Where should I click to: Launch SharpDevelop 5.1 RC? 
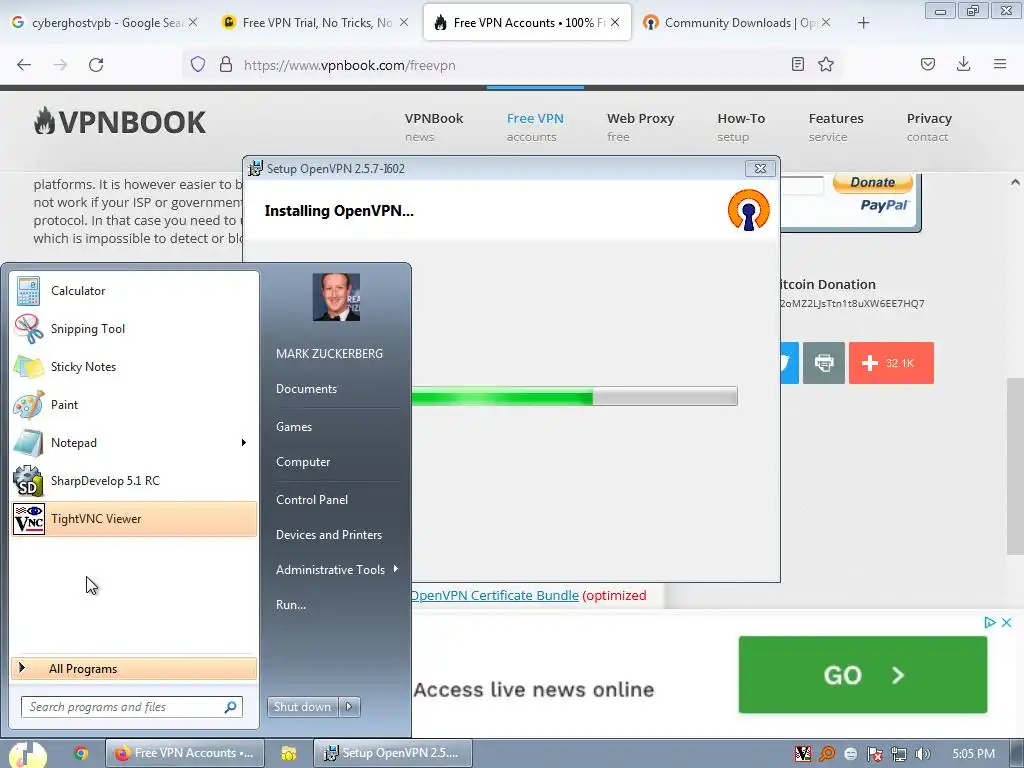click(134, 481)
